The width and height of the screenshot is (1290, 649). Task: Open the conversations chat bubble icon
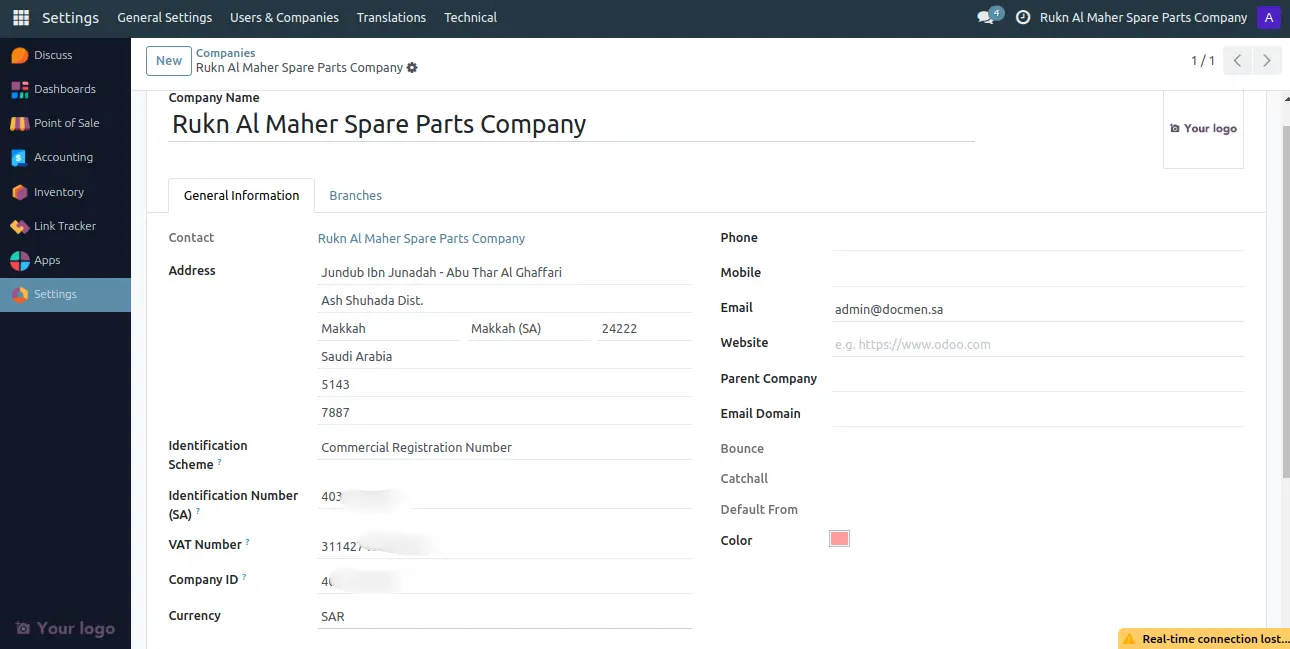[x=987, y=18]
